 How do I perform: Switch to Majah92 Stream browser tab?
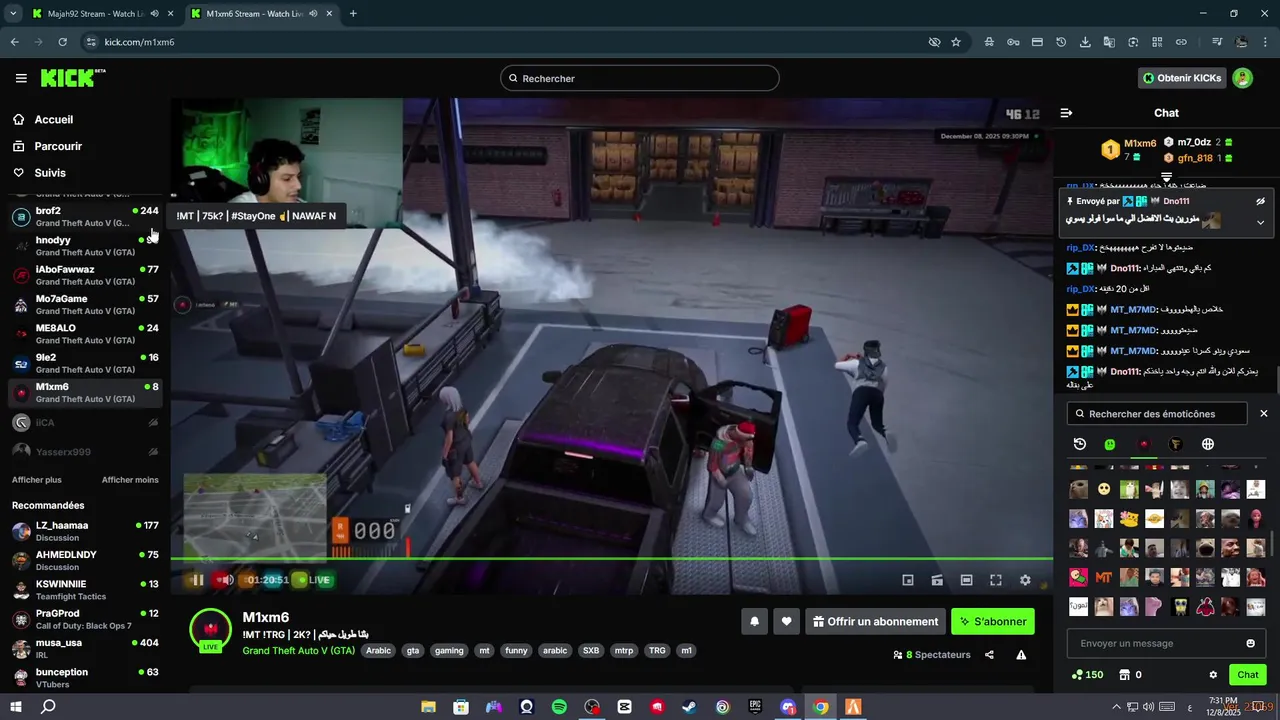point(95,13)
